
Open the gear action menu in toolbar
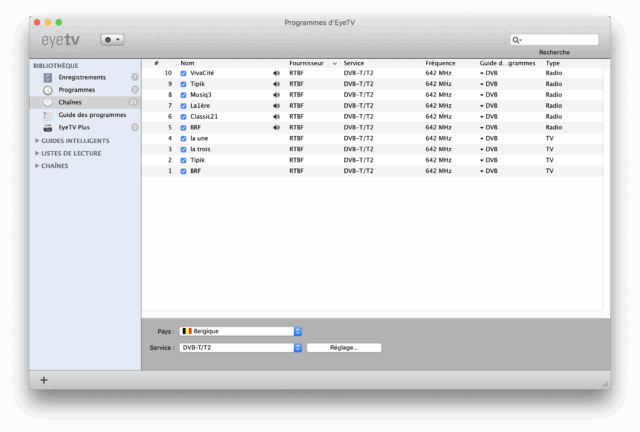coord(112,39)
